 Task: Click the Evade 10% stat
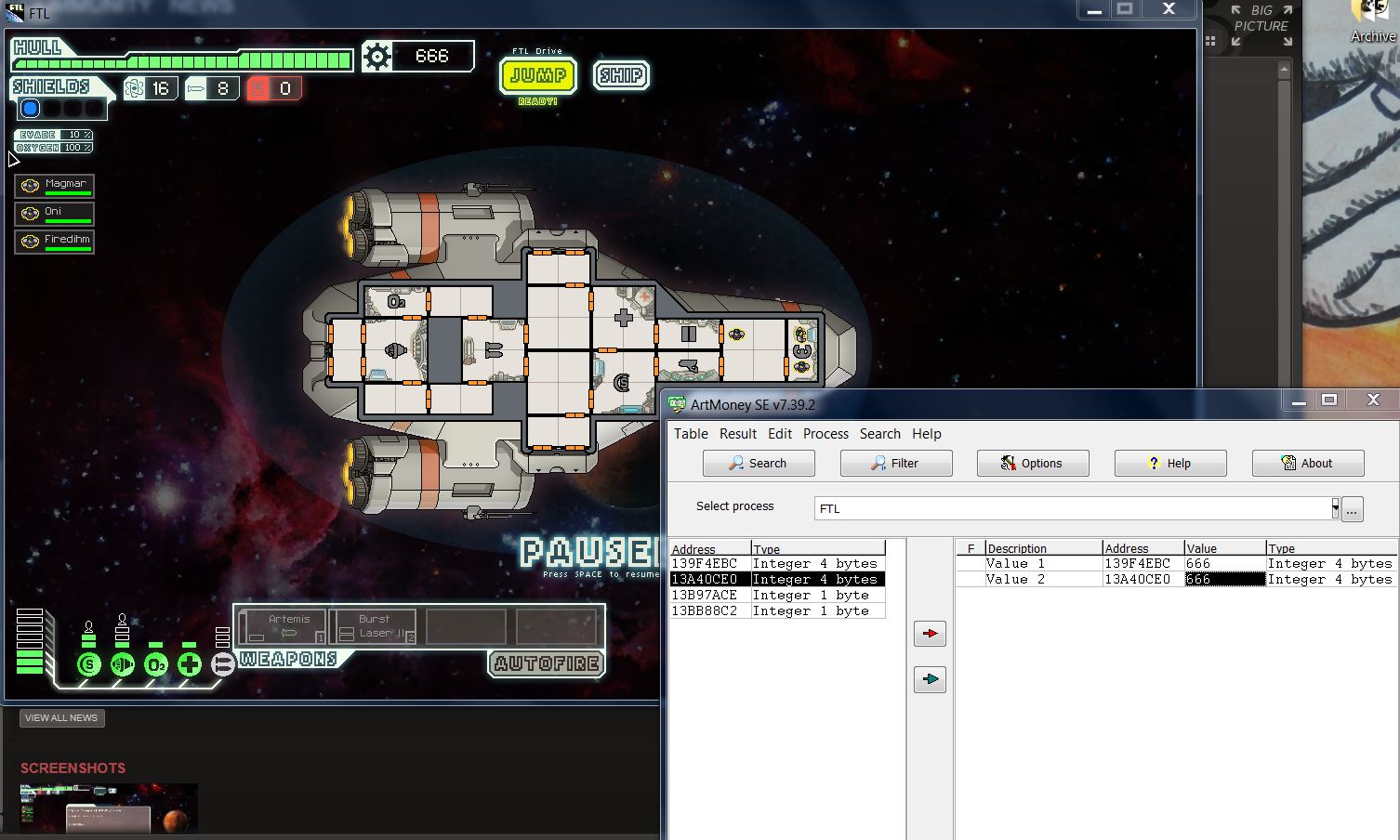(x=54, y=135)
